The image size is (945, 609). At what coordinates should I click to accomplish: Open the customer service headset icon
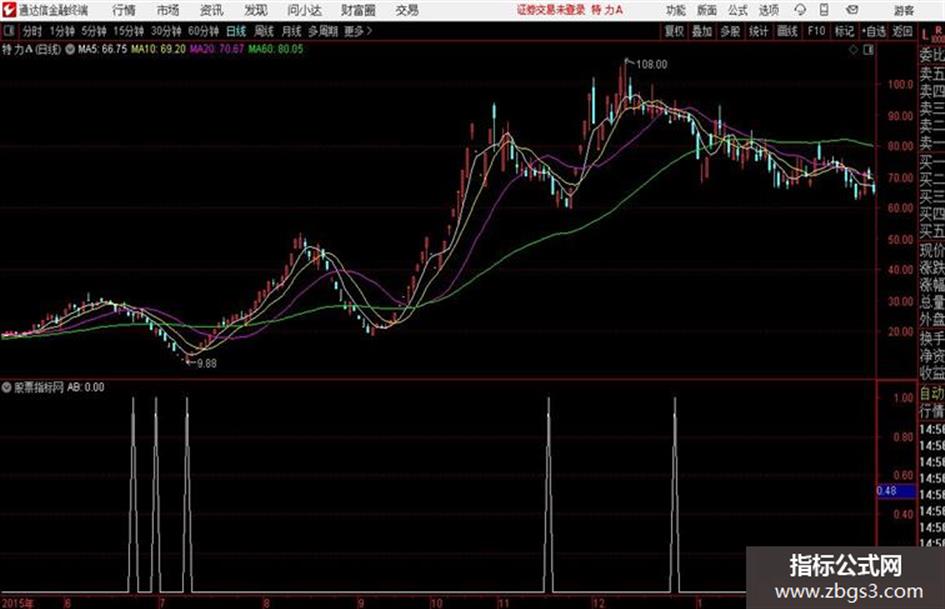coord(800,10)
